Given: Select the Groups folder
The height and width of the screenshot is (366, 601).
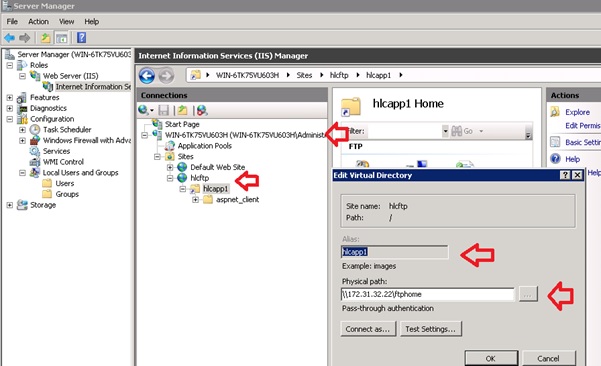Looking at the screenshot, I should pyautogui.click(x=67, y=194).
